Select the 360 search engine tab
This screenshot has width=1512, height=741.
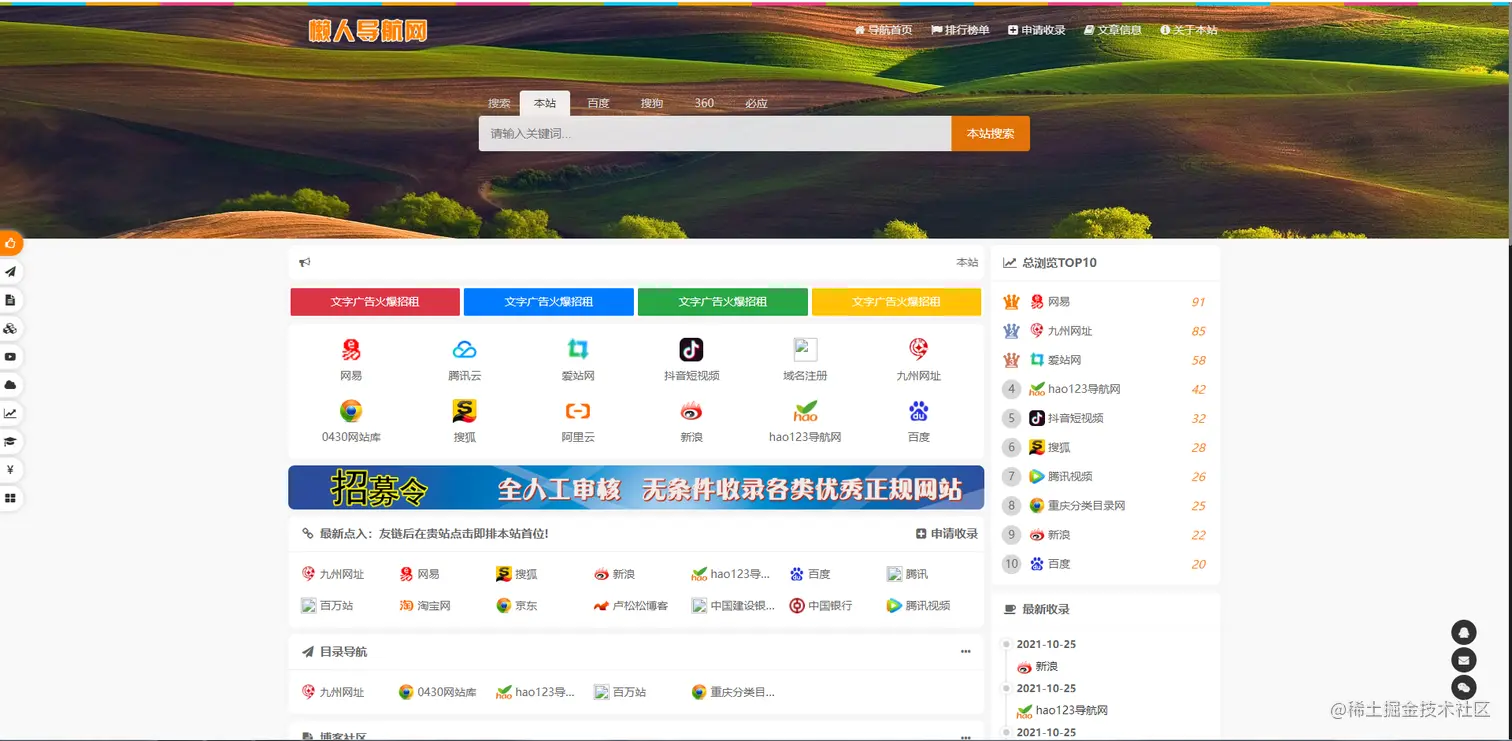point(704,103)
